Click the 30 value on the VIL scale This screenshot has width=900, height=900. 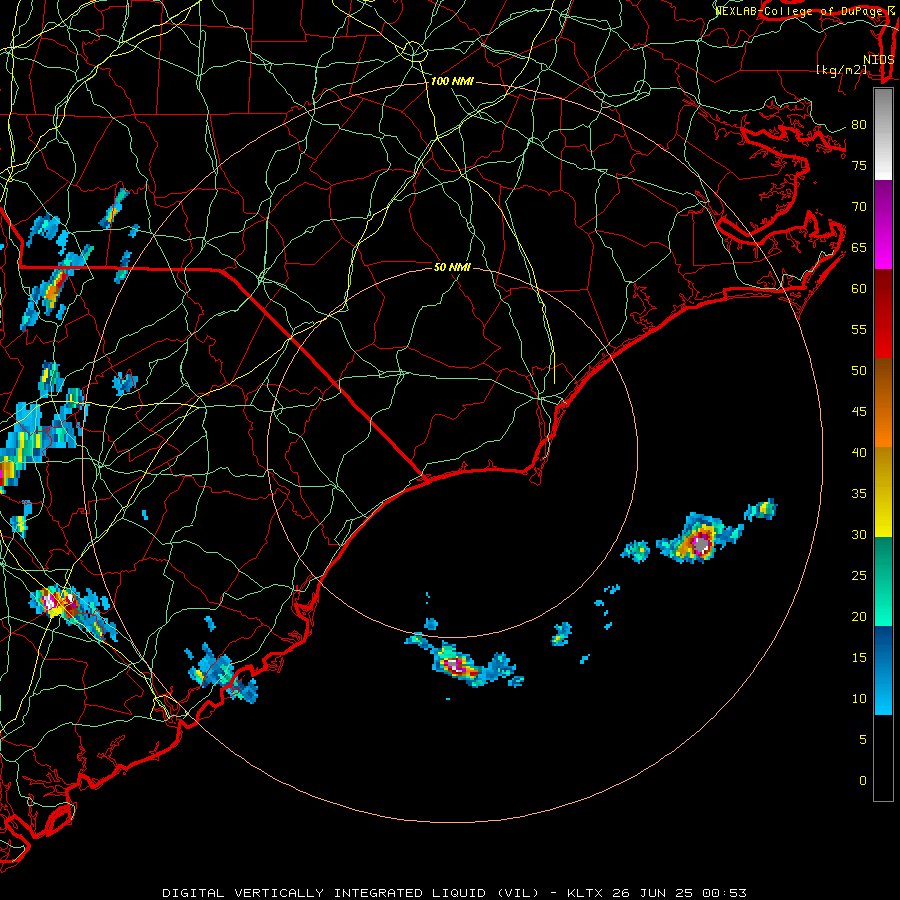(x=859, y=534)
